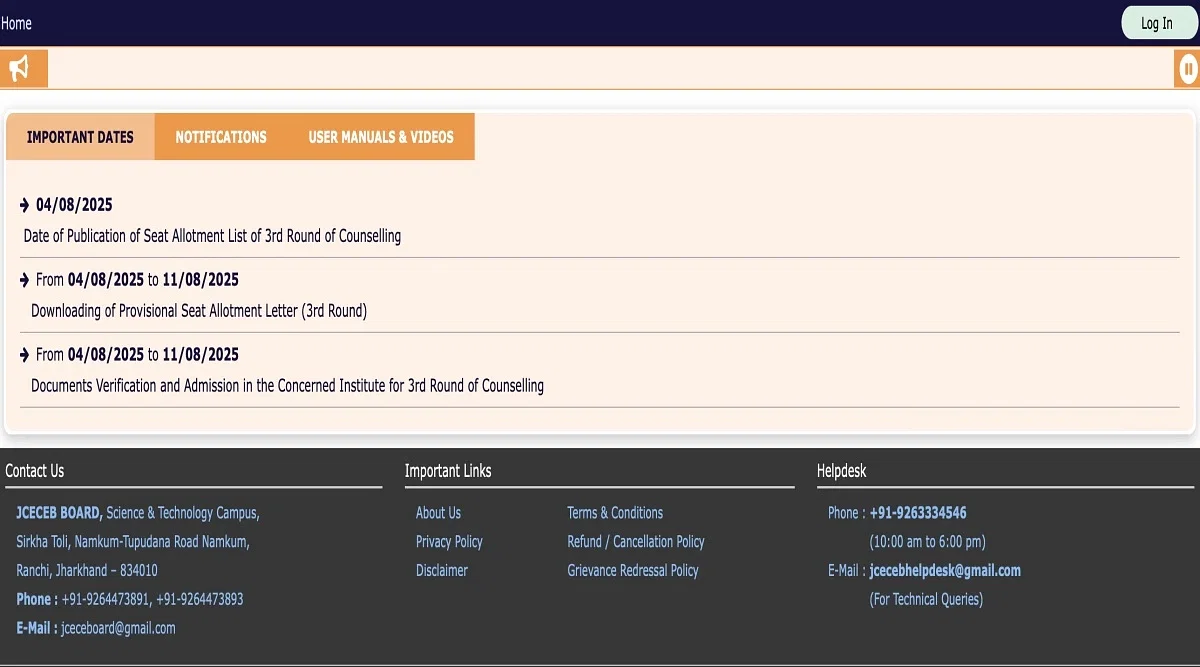The height and width of the screenshot is (667, 1200).
Task: Open the Grievance Redressal Policy link
Action: [633, 571]
